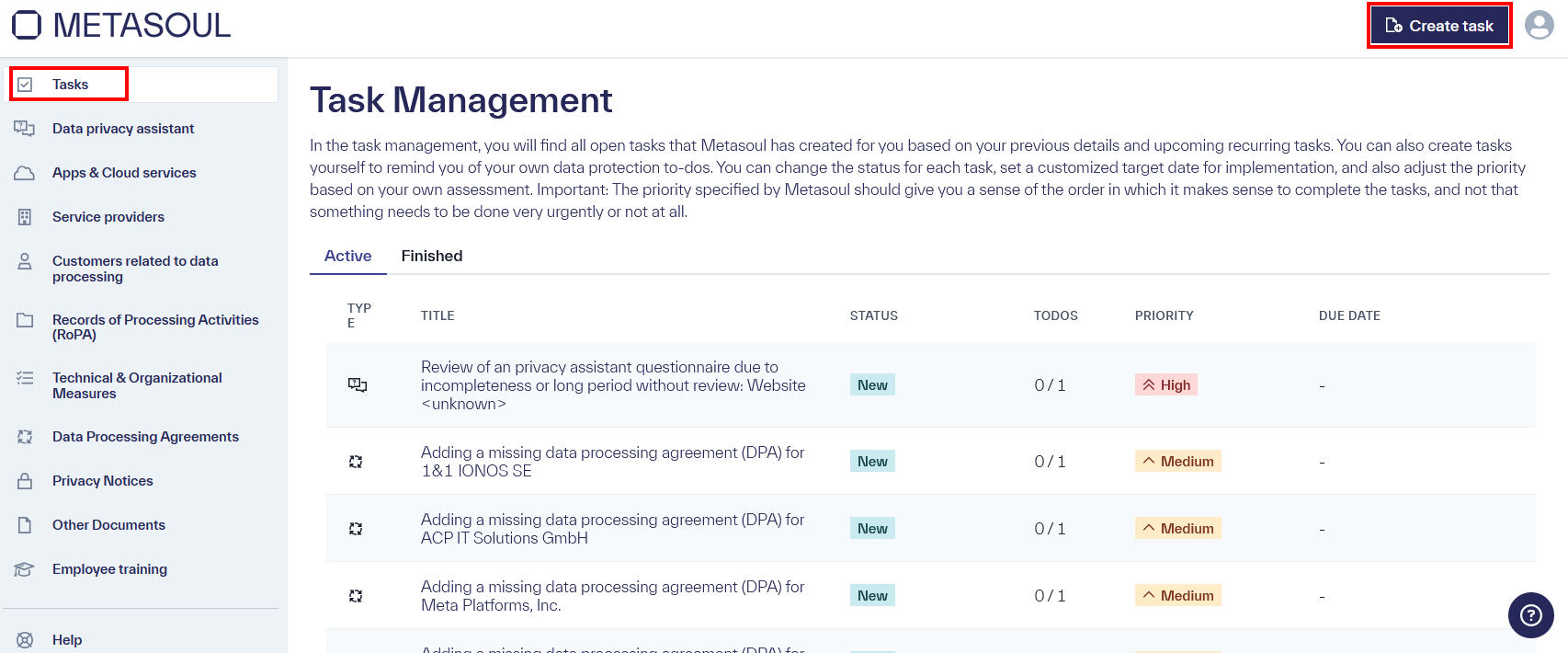
Task: Go to Apps & Cloud services
Action: (x=124, y=173)
